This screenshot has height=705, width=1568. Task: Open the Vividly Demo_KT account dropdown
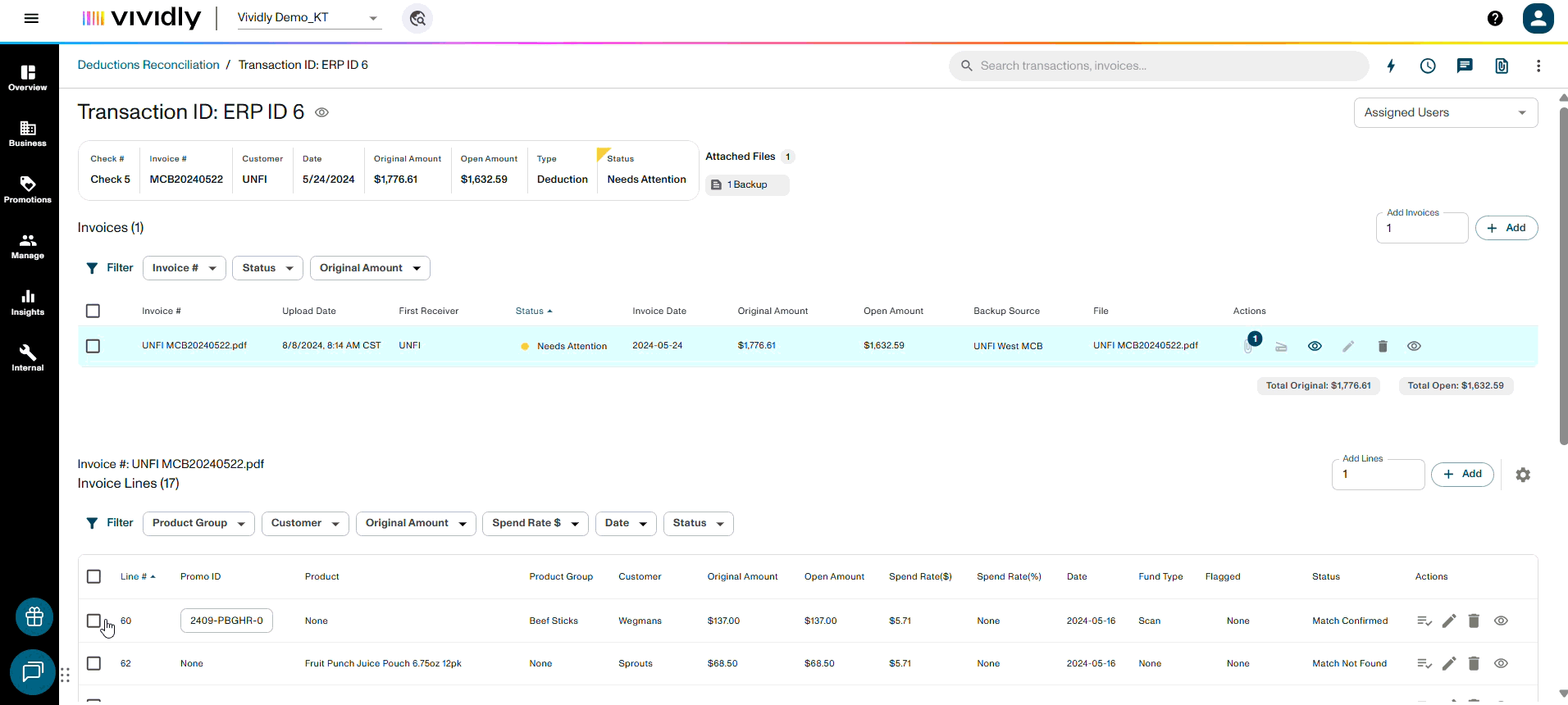[309, 17]
